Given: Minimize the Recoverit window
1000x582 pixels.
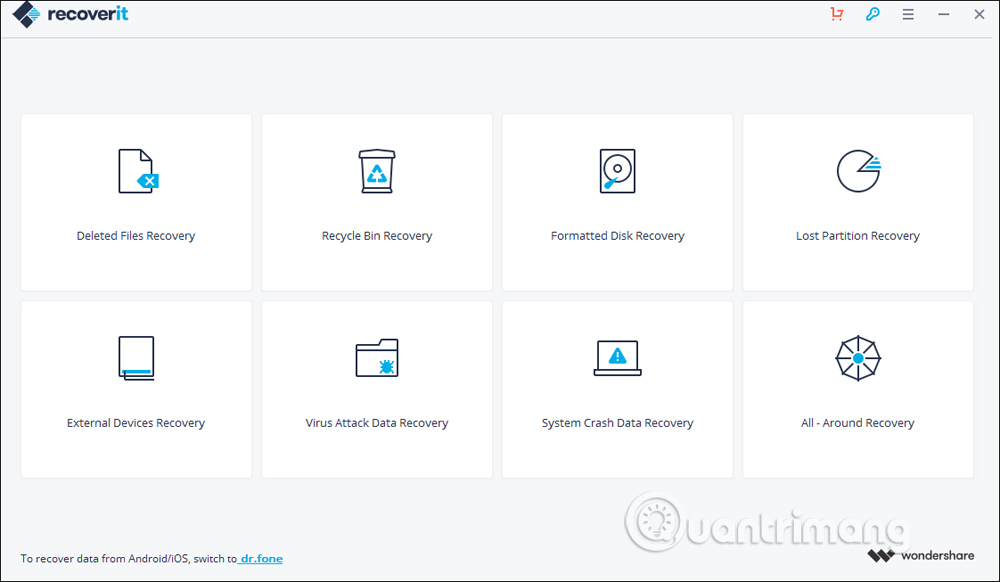Looking at the screenshot, I should tap(943, 14).
